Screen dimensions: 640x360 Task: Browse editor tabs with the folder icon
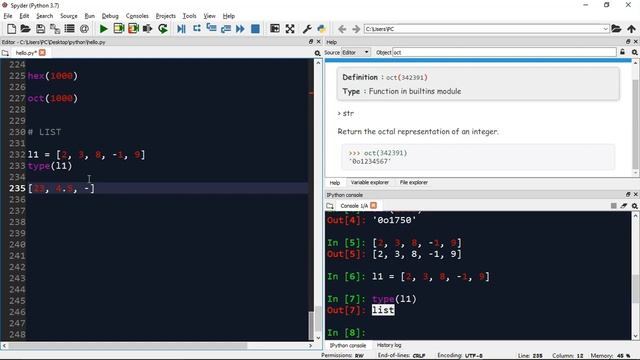[x=5, y=53]
